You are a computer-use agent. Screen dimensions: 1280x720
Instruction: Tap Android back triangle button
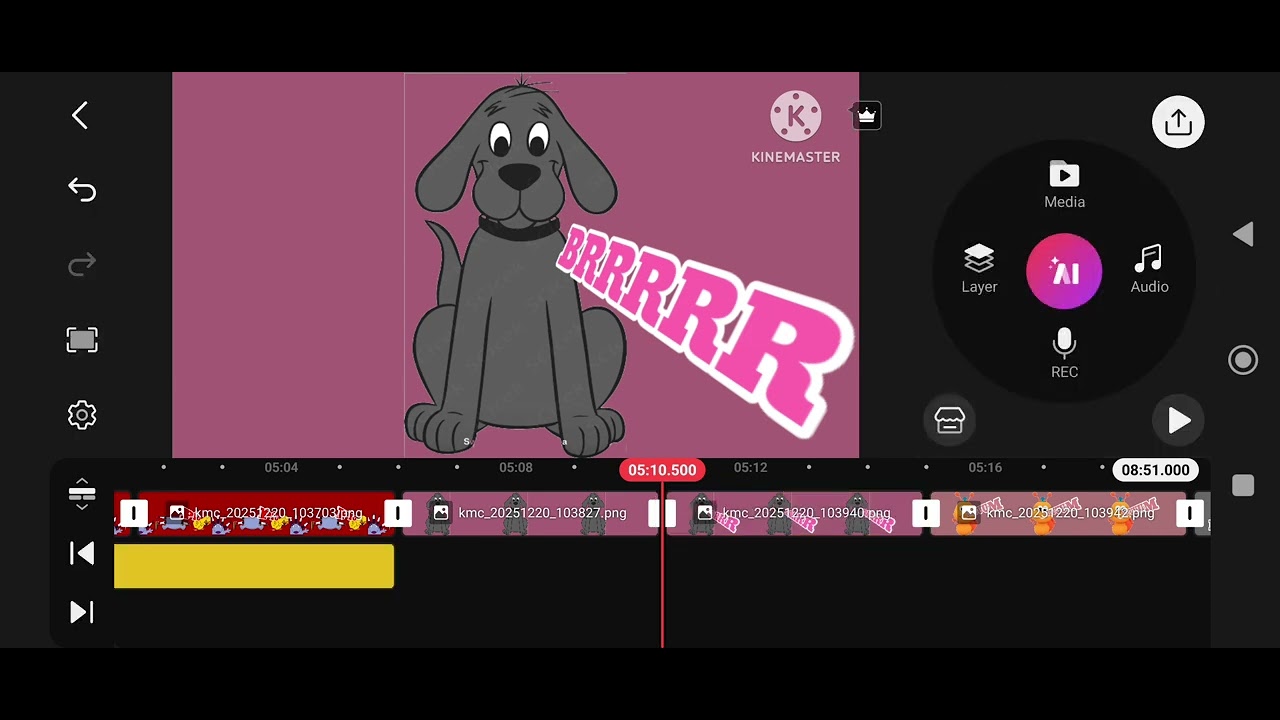pyautogui.click(x=1243, y=234)
